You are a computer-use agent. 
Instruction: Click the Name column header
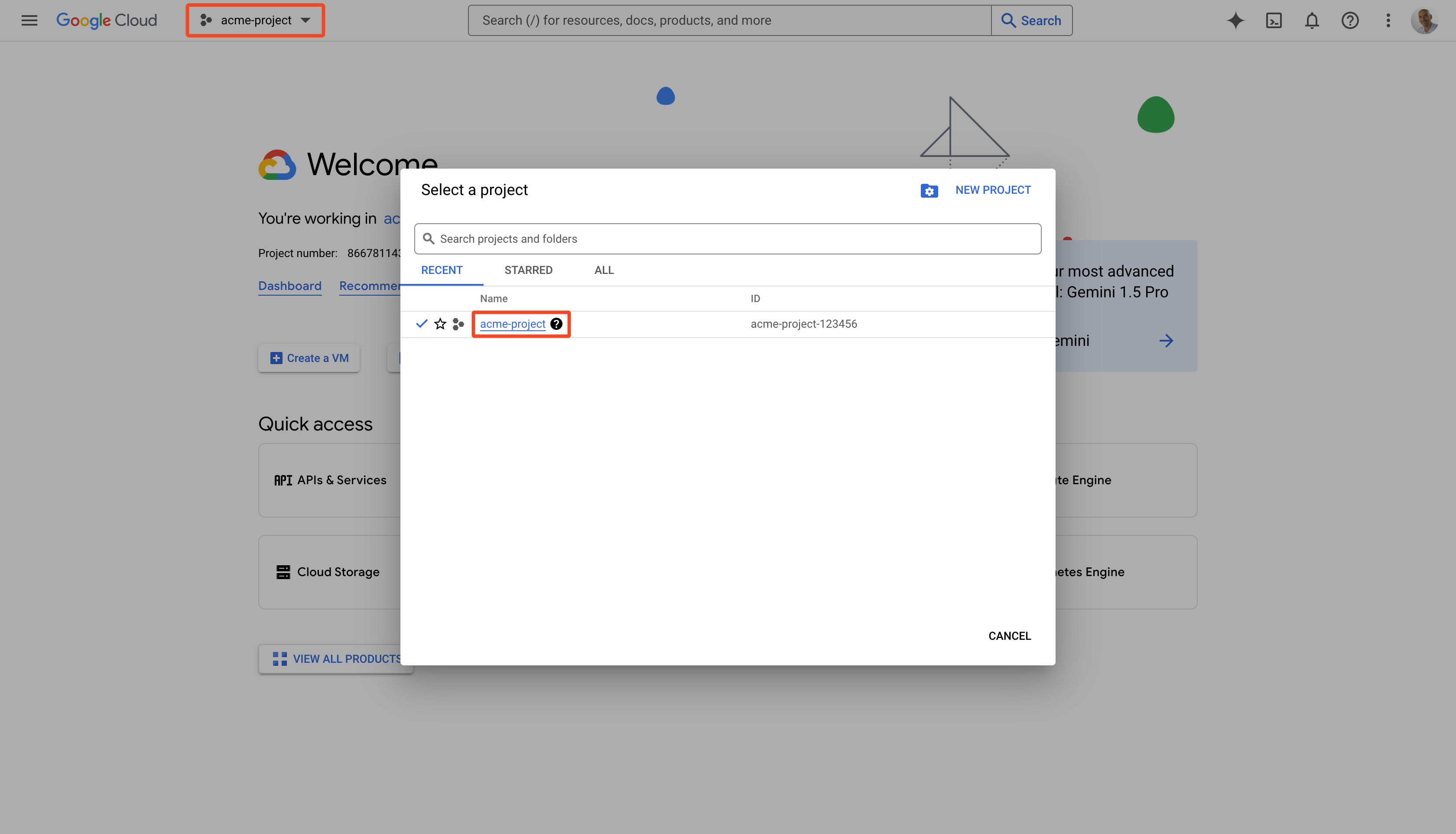pyautogui.click(x=494, y=299)
